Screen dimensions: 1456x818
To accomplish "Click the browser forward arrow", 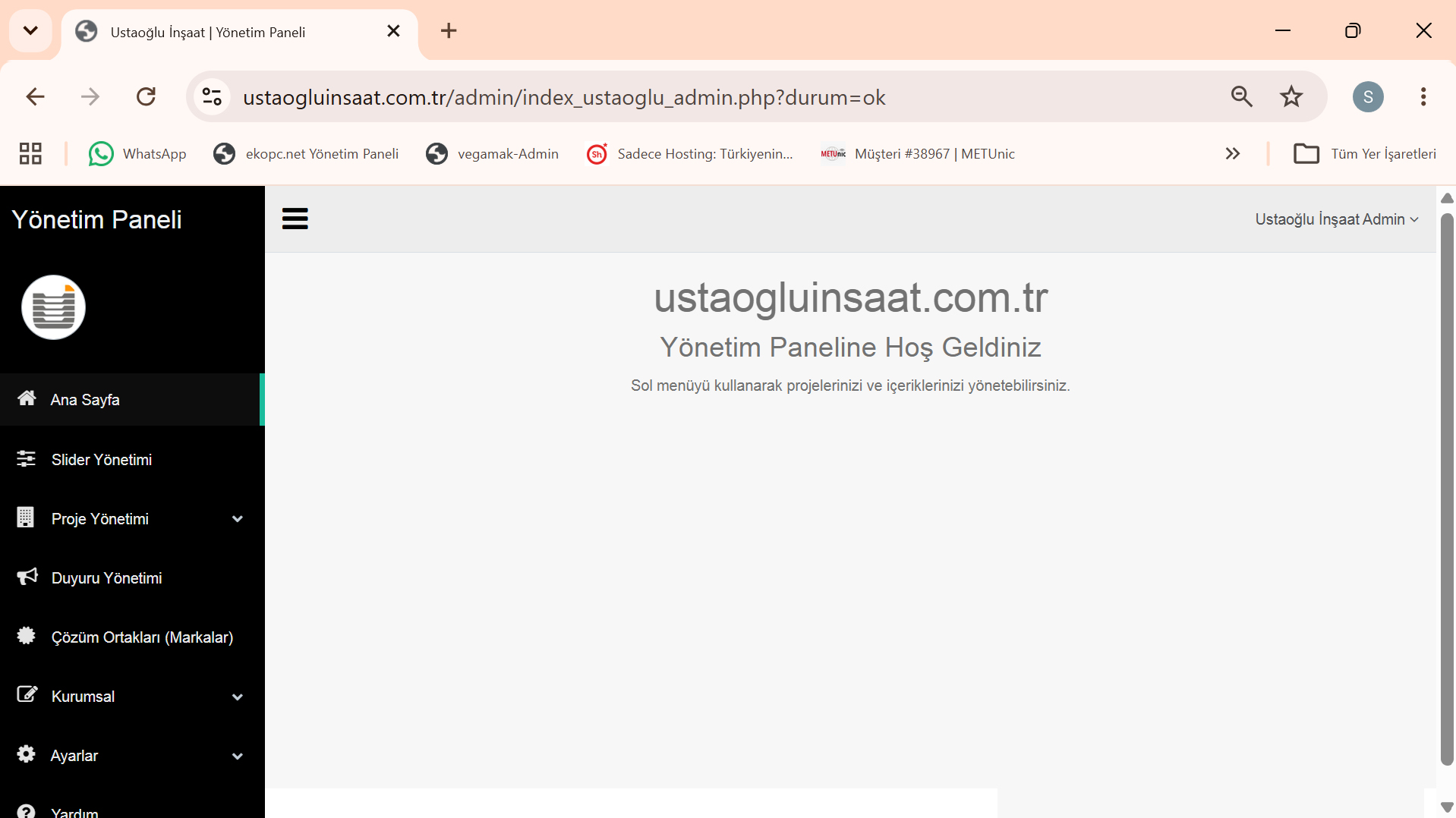I will 90,96.
